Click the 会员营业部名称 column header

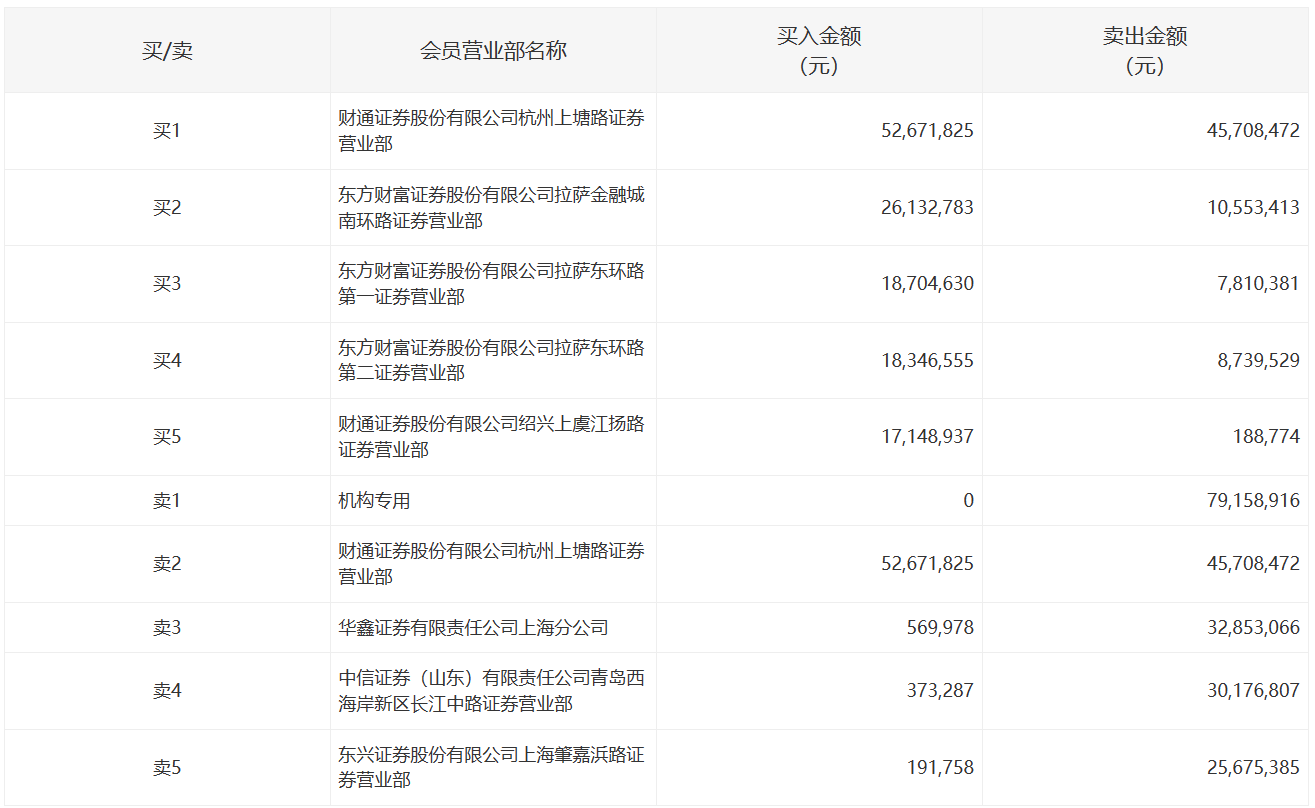coord(493,51)
